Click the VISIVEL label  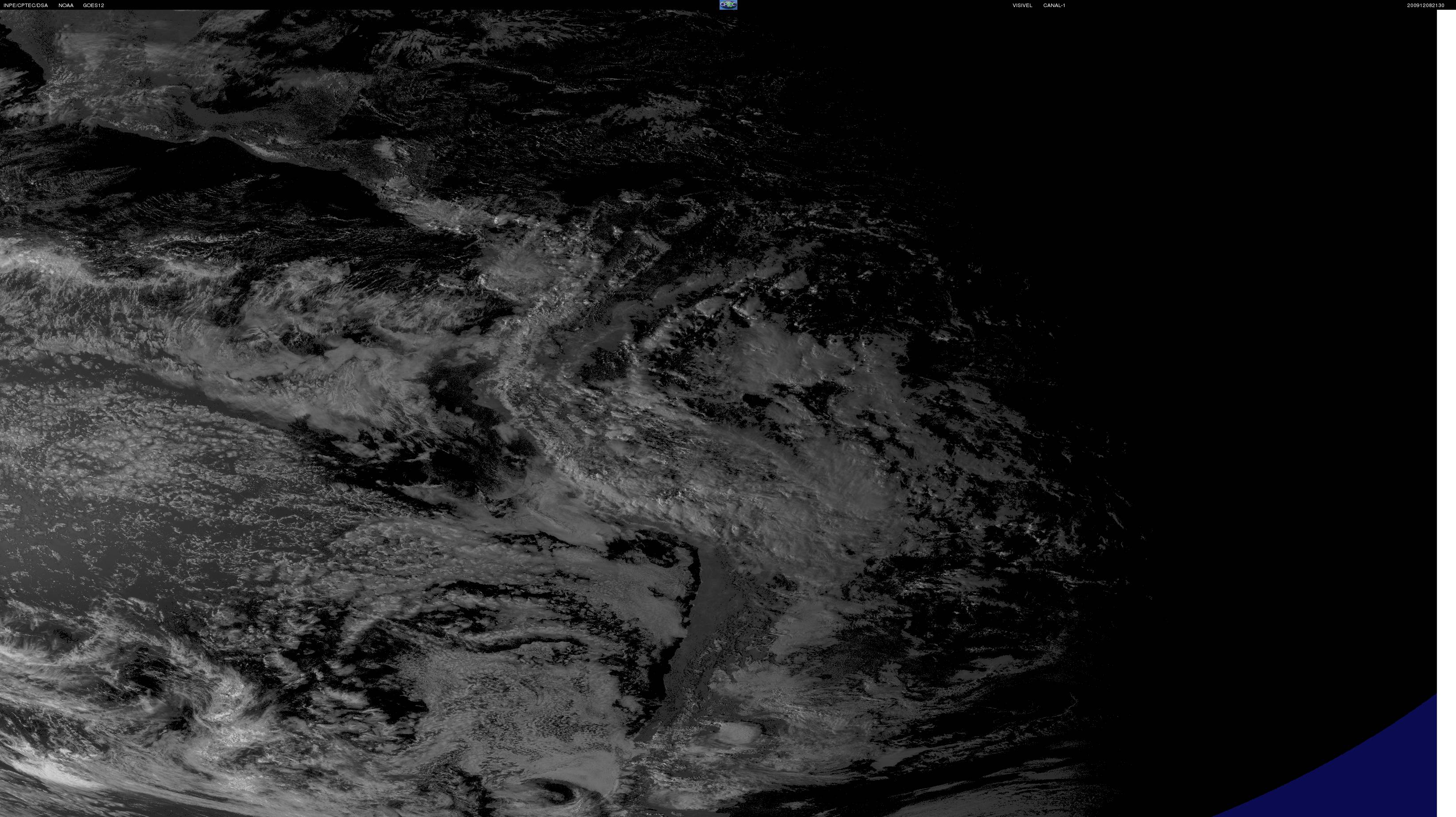pos(1022,5)
